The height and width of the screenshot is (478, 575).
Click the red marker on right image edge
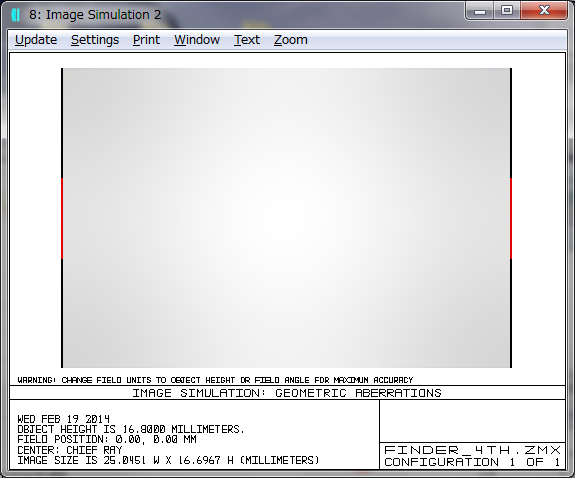click(x=511, y=219)
